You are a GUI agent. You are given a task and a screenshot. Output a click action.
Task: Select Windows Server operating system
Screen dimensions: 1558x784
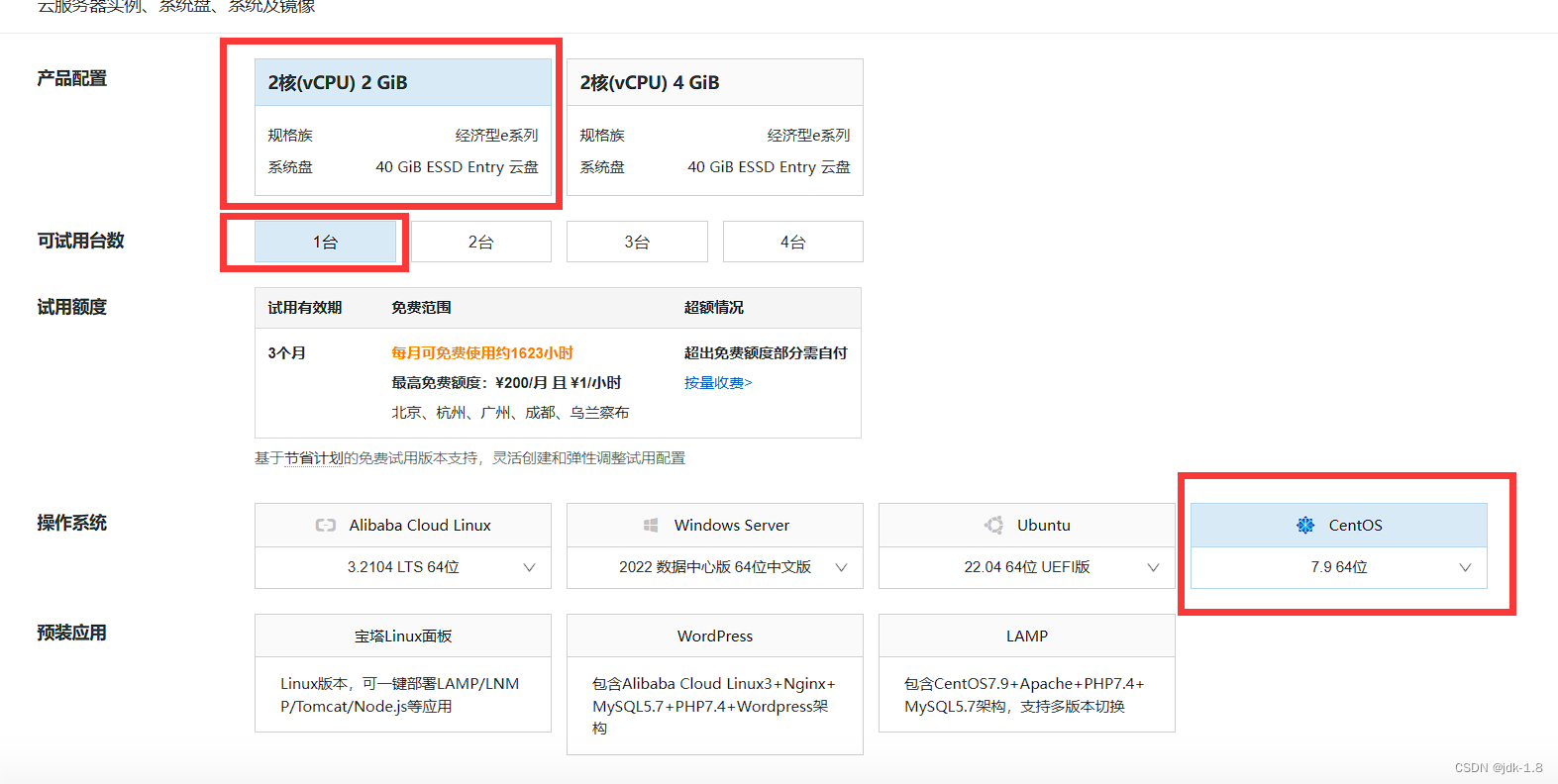tap(714, 526)
